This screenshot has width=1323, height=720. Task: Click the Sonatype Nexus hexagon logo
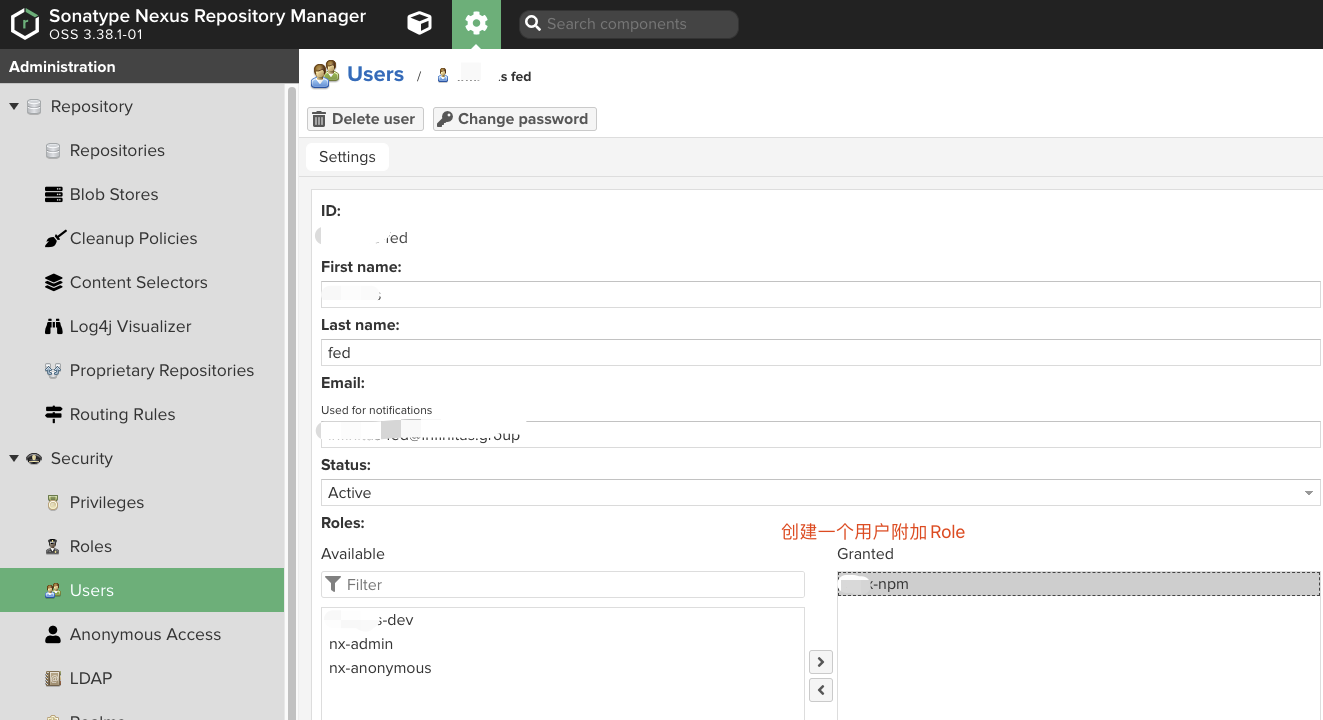click(24, 24)
